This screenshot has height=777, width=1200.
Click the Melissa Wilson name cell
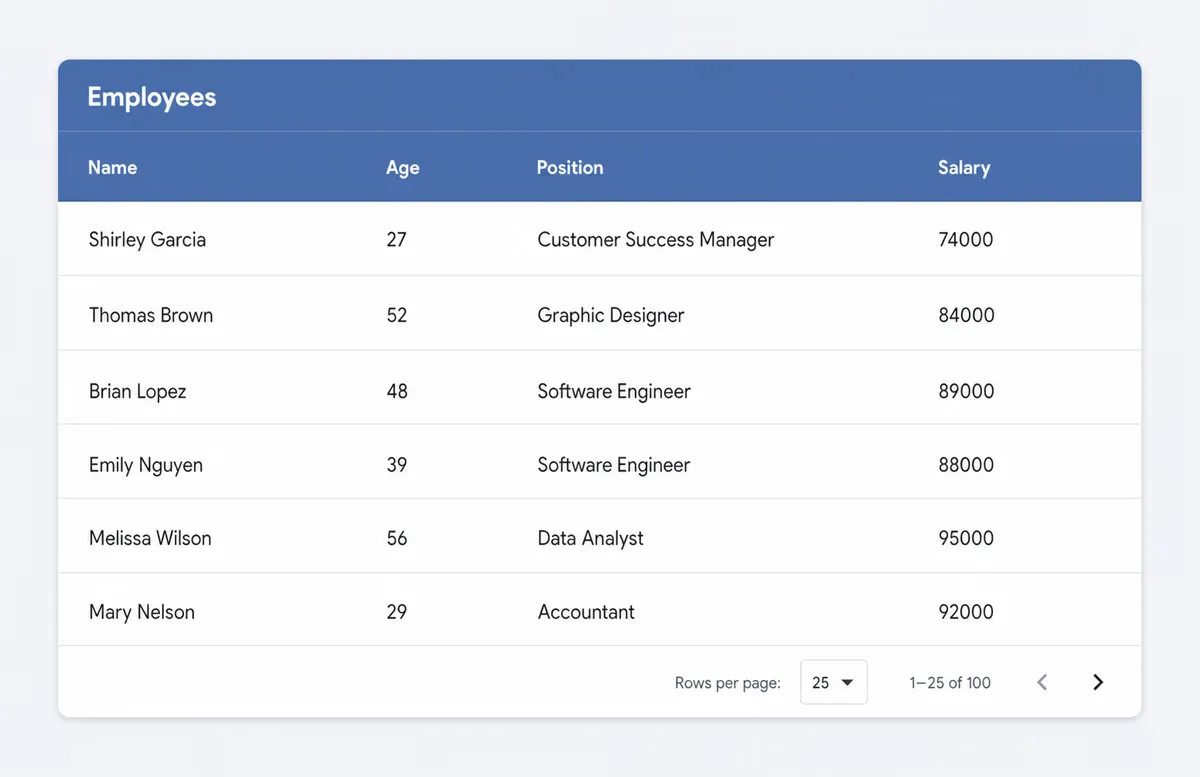click(150, 538)
